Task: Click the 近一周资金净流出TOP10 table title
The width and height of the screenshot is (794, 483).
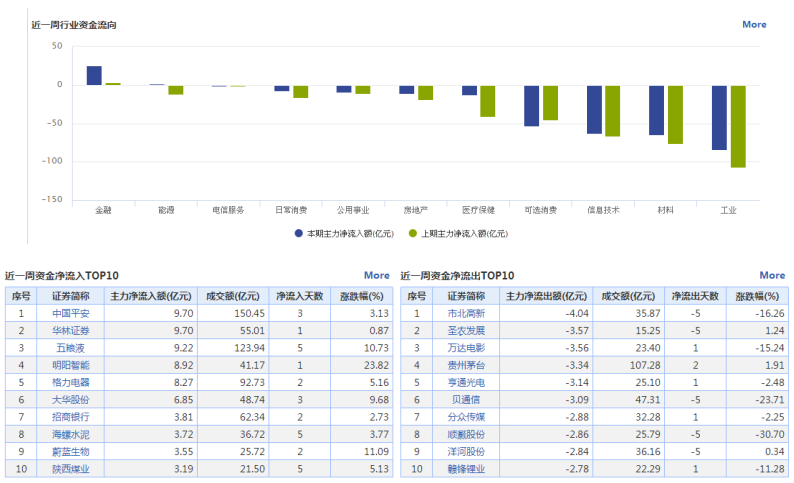Action: click(457, 275)
